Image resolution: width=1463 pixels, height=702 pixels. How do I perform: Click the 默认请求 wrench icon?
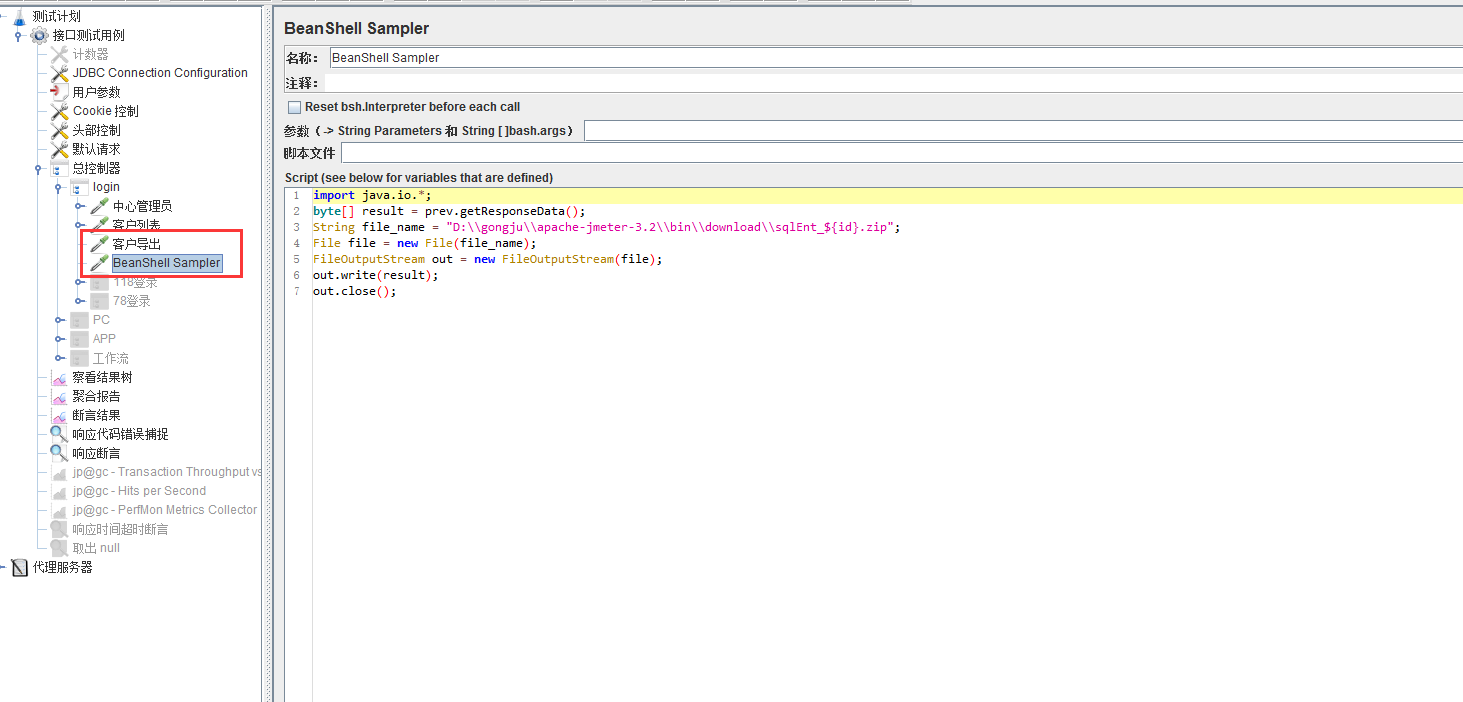tap(60, 149)
